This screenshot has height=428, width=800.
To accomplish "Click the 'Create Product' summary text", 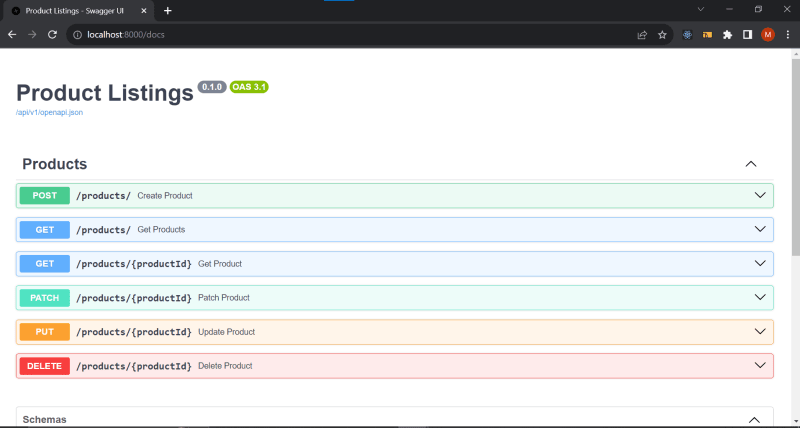I will click(165, 196).
